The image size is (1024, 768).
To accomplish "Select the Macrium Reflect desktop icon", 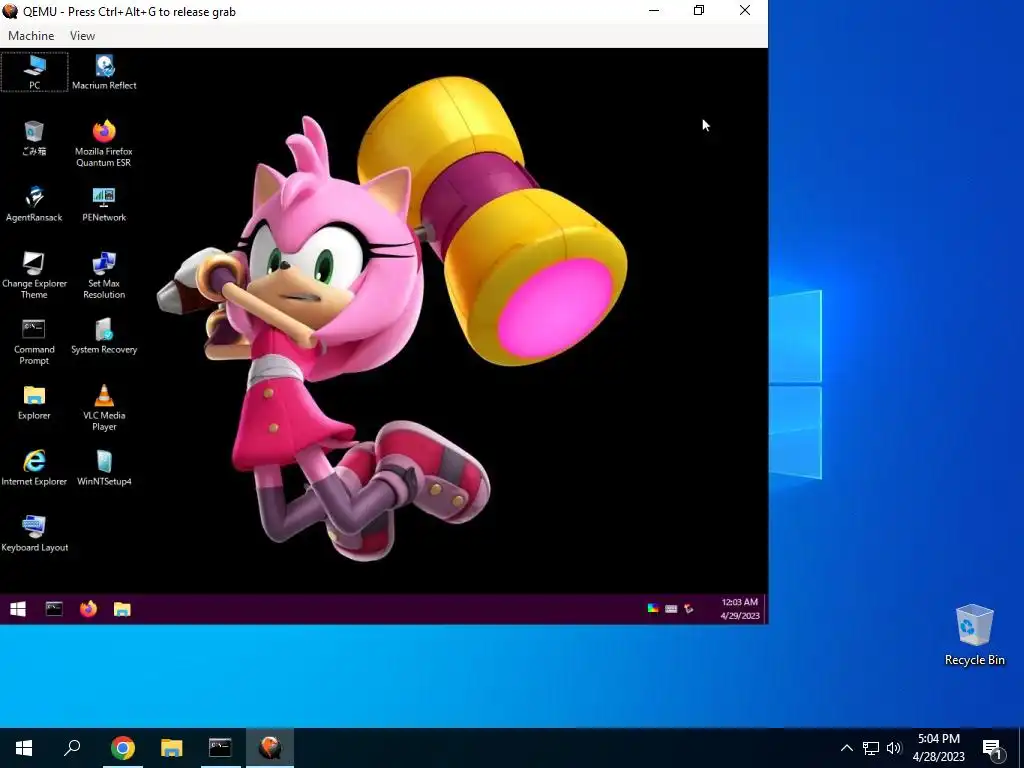I will 104,72.
